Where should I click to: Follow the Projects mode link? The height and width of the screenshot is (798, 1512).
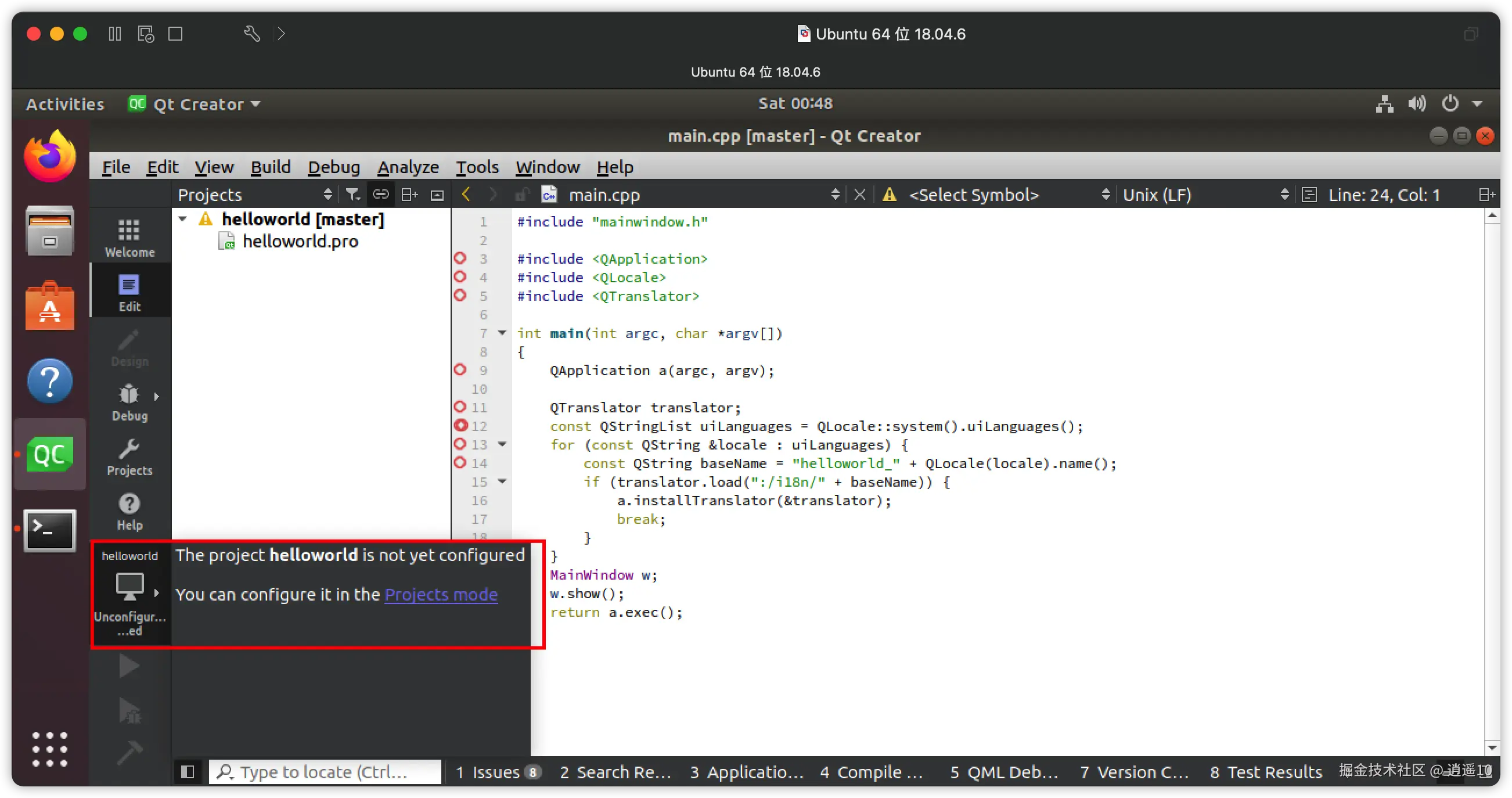441,594
